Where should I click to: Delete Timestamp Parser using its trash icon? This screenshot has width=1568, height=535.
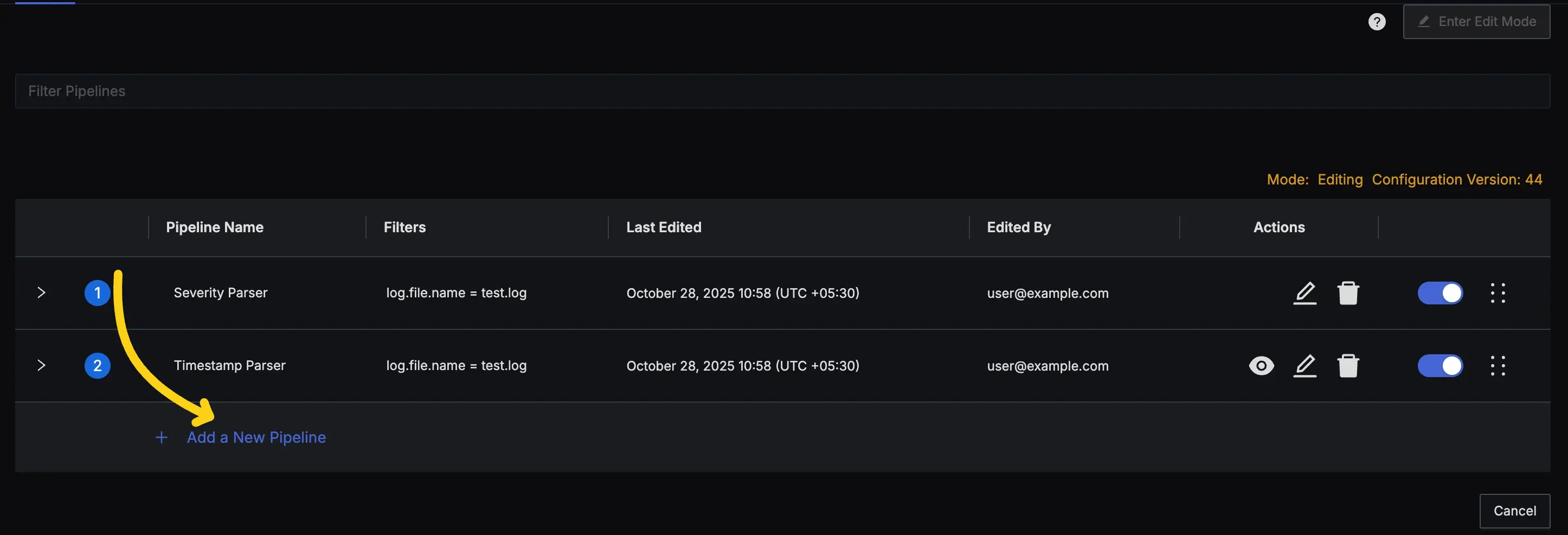[1348, 366]
